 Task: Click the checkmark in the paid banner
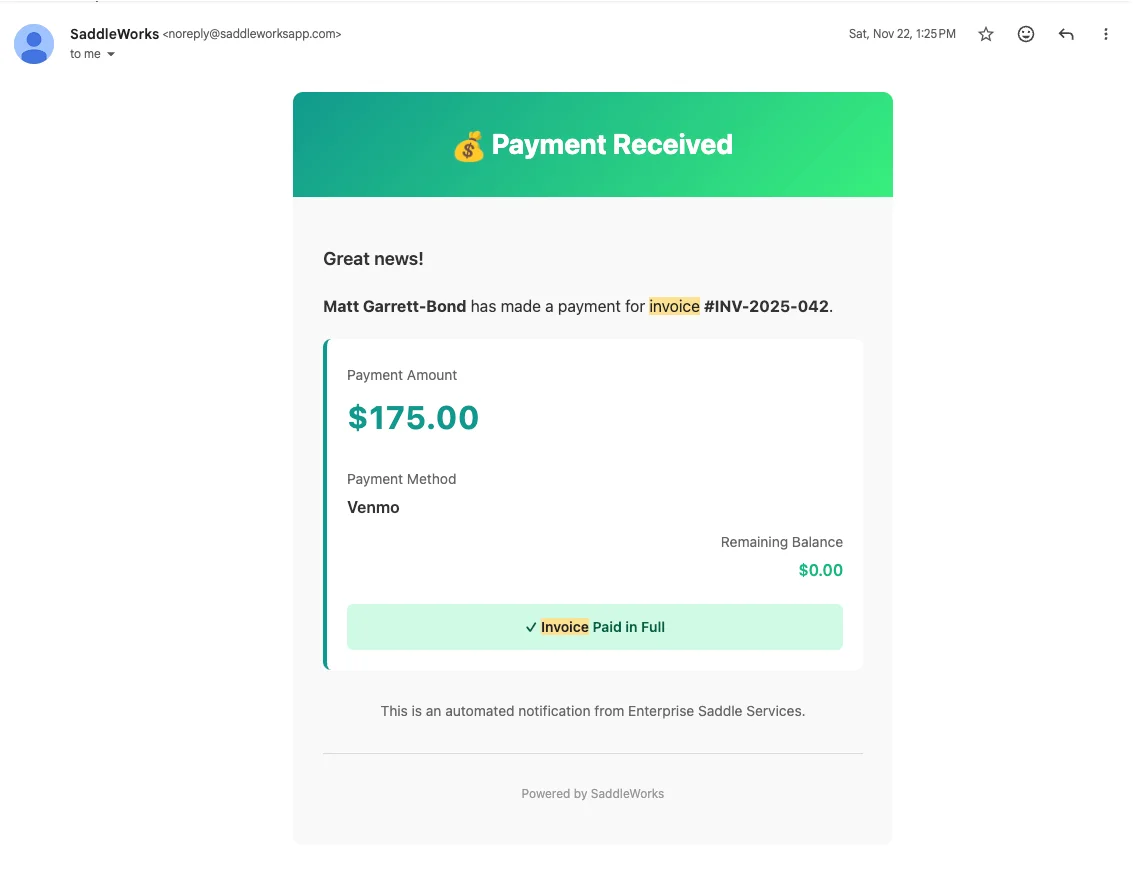531,626
